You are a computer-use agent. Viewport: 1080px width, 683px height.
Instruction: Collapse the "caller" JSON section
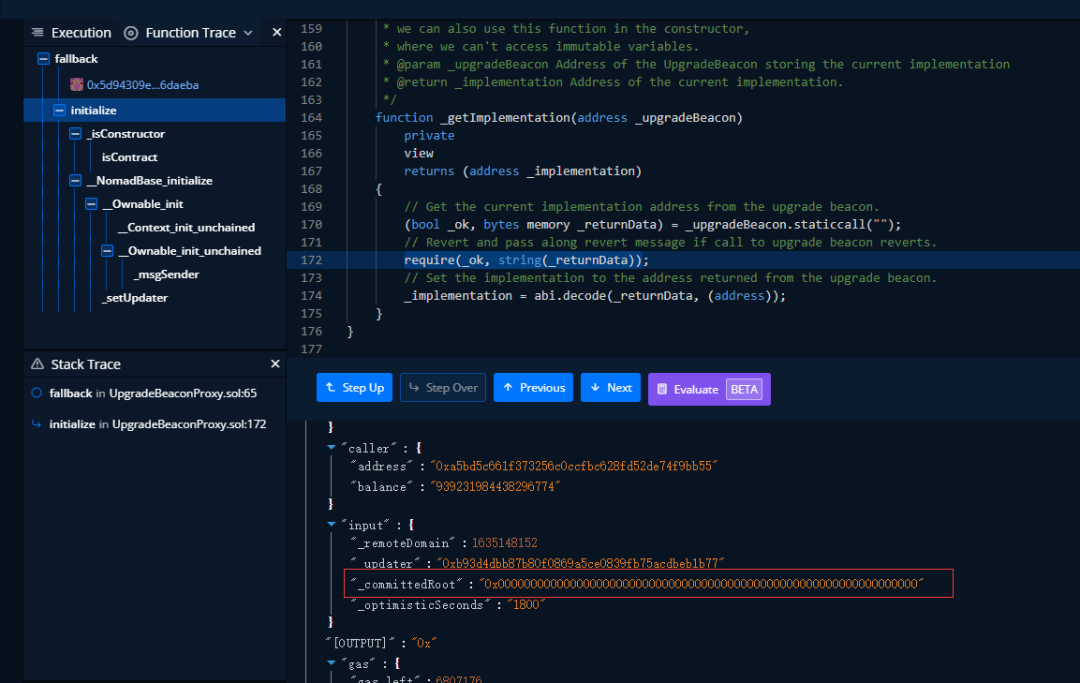(x=331, y=448)
